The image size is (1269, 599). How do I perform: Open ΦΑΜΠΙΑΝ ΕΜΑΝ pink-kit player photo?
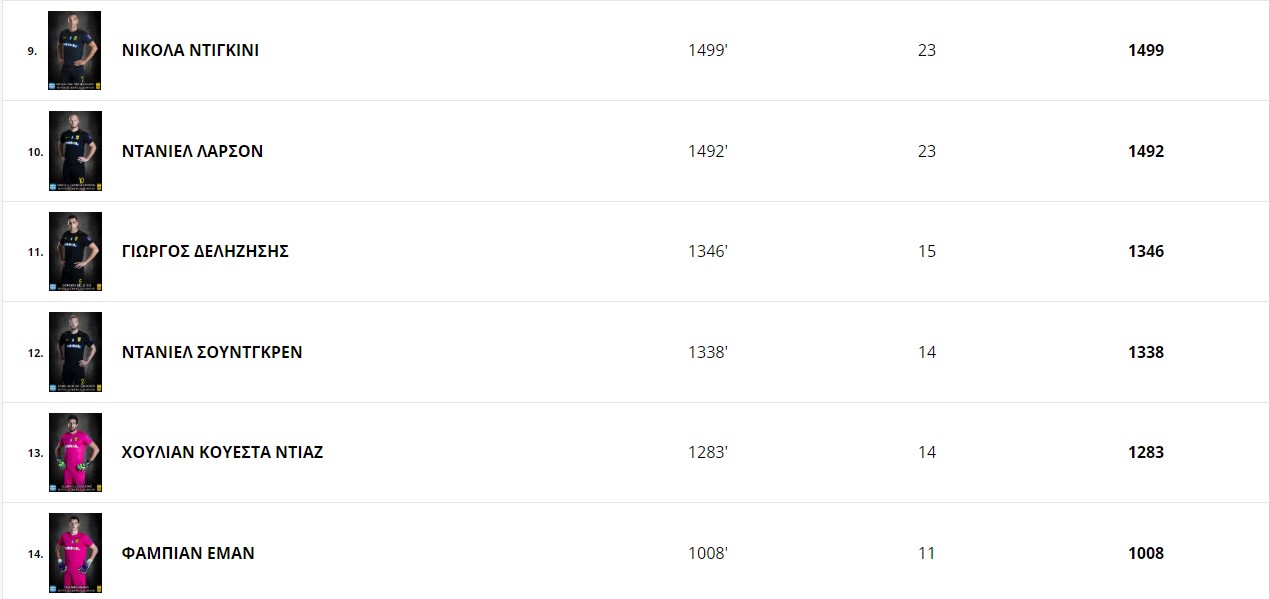tap(75, 553)
